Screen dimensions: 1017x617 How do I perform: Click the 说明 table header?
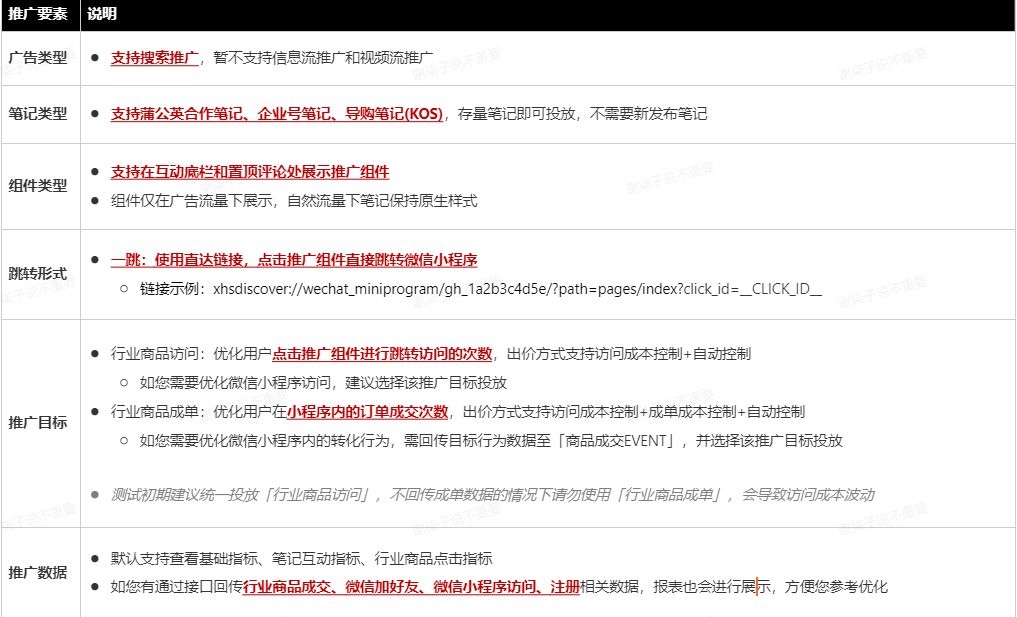(x=100, y=14)
